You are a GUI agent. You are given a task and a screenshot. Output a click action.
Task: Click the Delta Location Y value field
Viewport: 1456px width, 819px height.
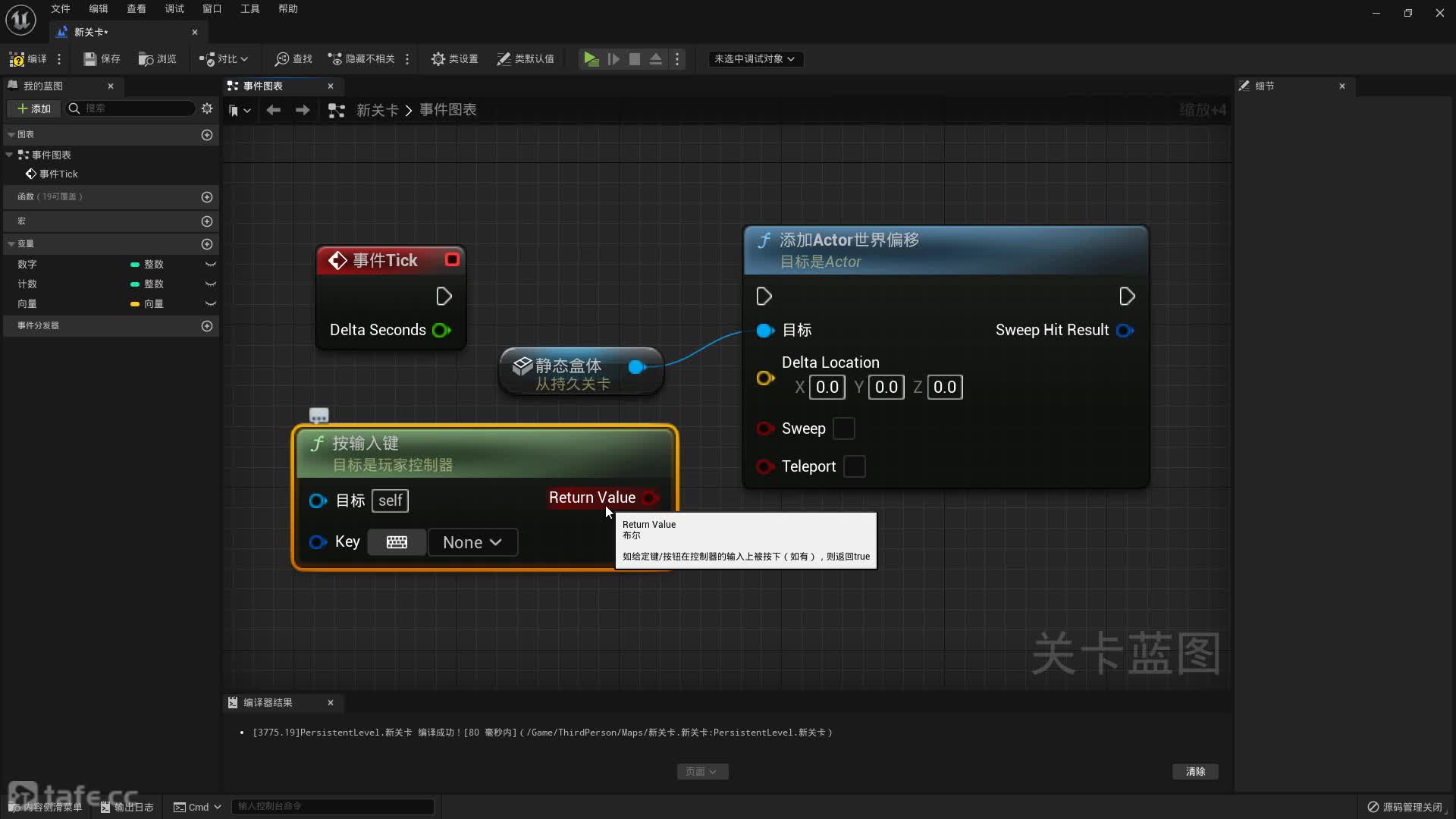(x=886, y=388)
